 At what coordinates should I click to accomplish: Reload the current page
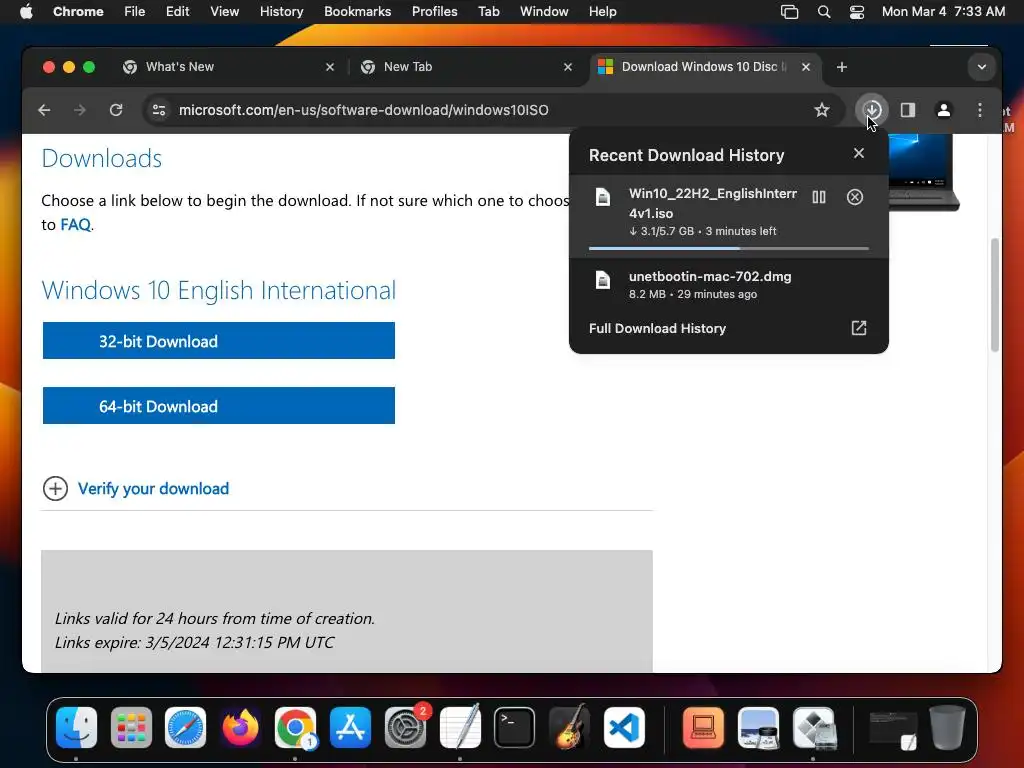pos(116,110)
